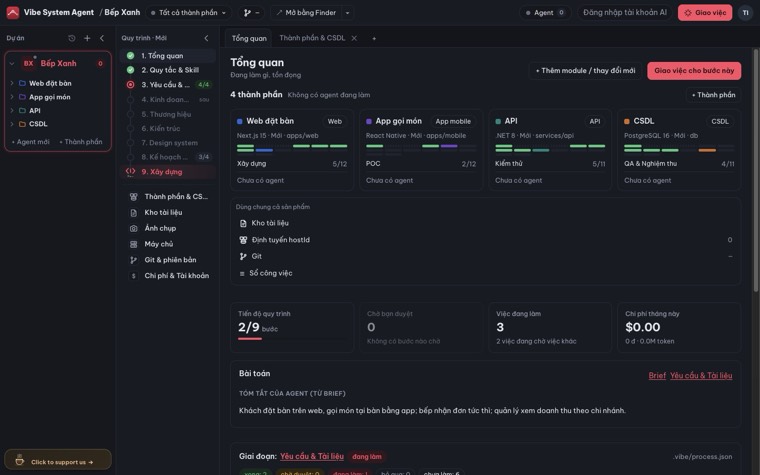Click the BX project avatar
Screen dimensions: 760x475
(29, 63)
